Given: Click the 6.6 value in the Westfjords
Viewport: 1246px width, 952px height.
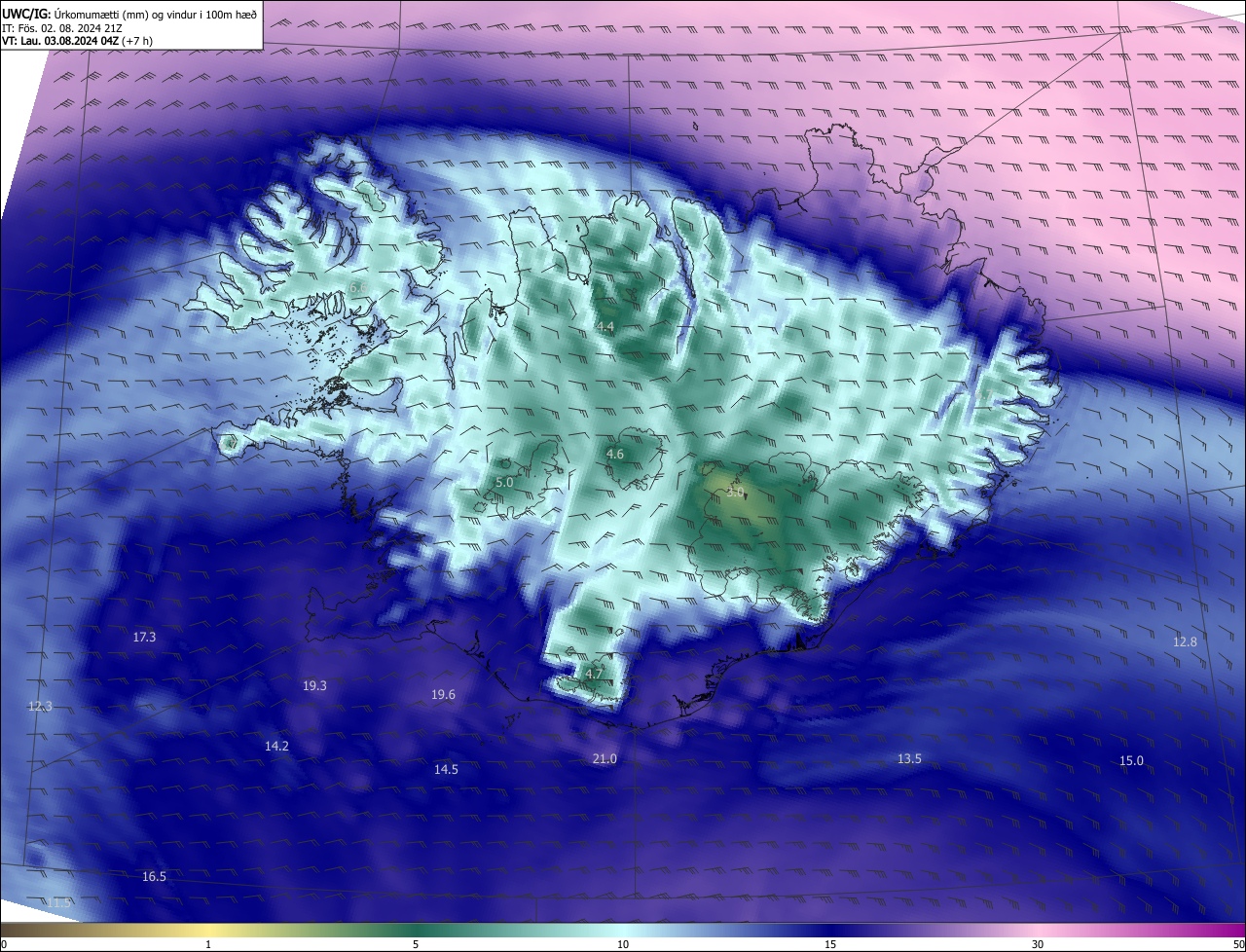Looking at the screenshot, I should pos(357,288).
